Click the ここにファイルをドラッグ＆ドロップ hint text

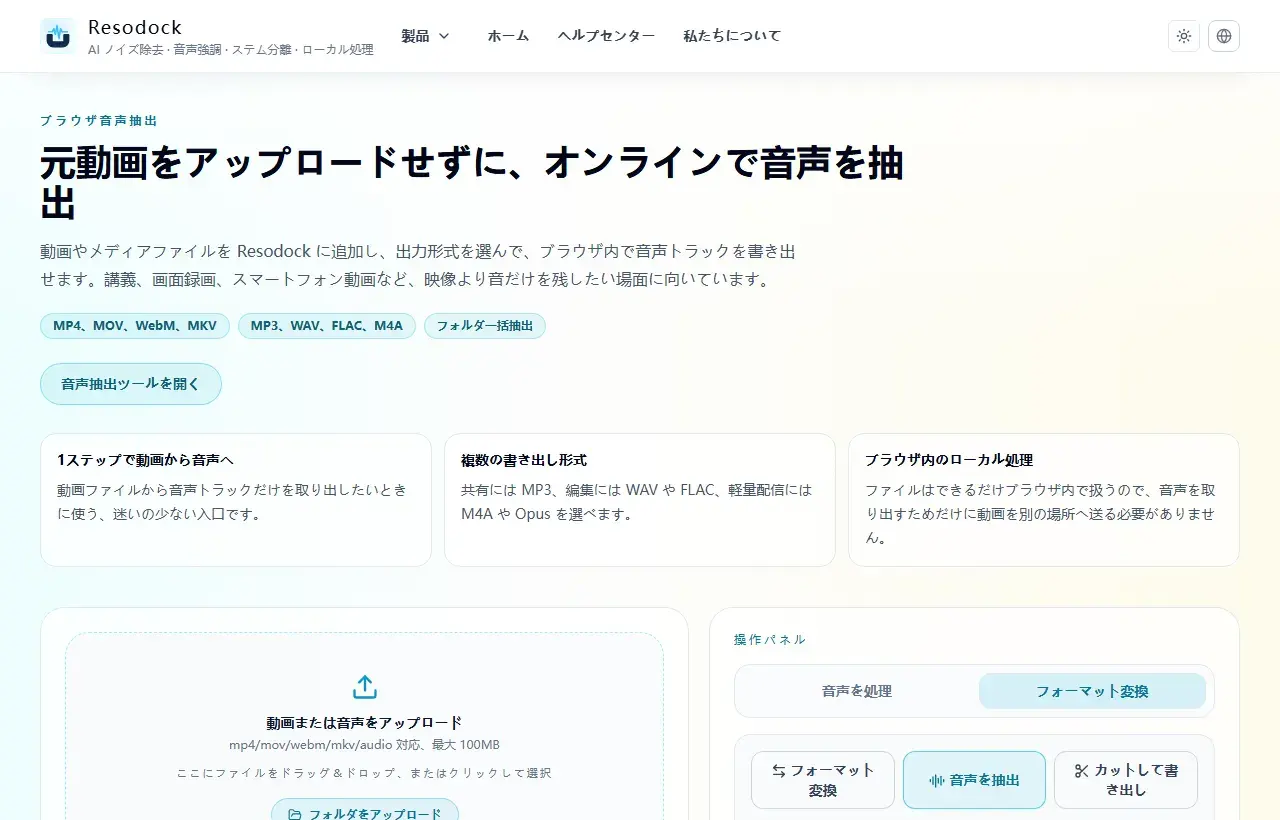(x=365, y=773)
